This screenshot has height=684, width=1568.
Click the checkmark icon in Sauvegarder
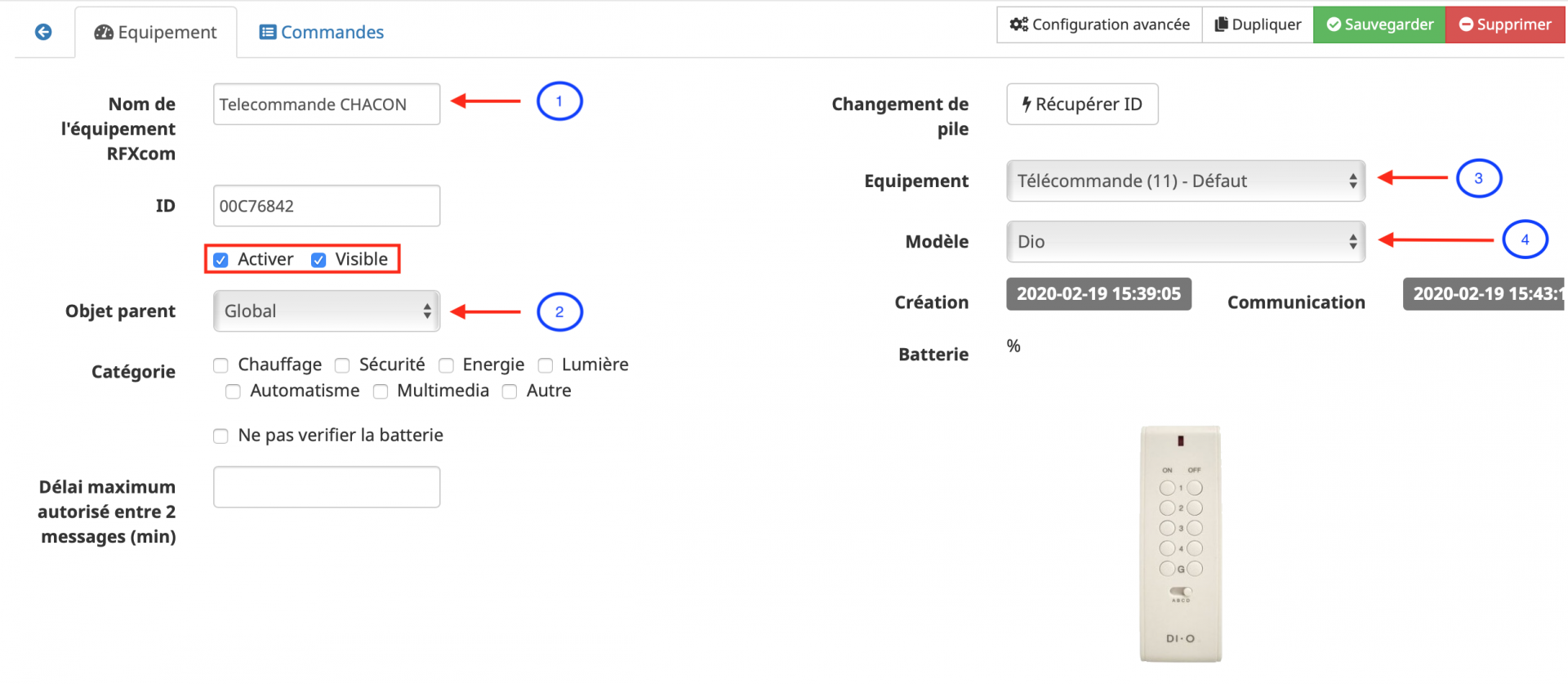pyautogui.click(x=1333, y=25)
